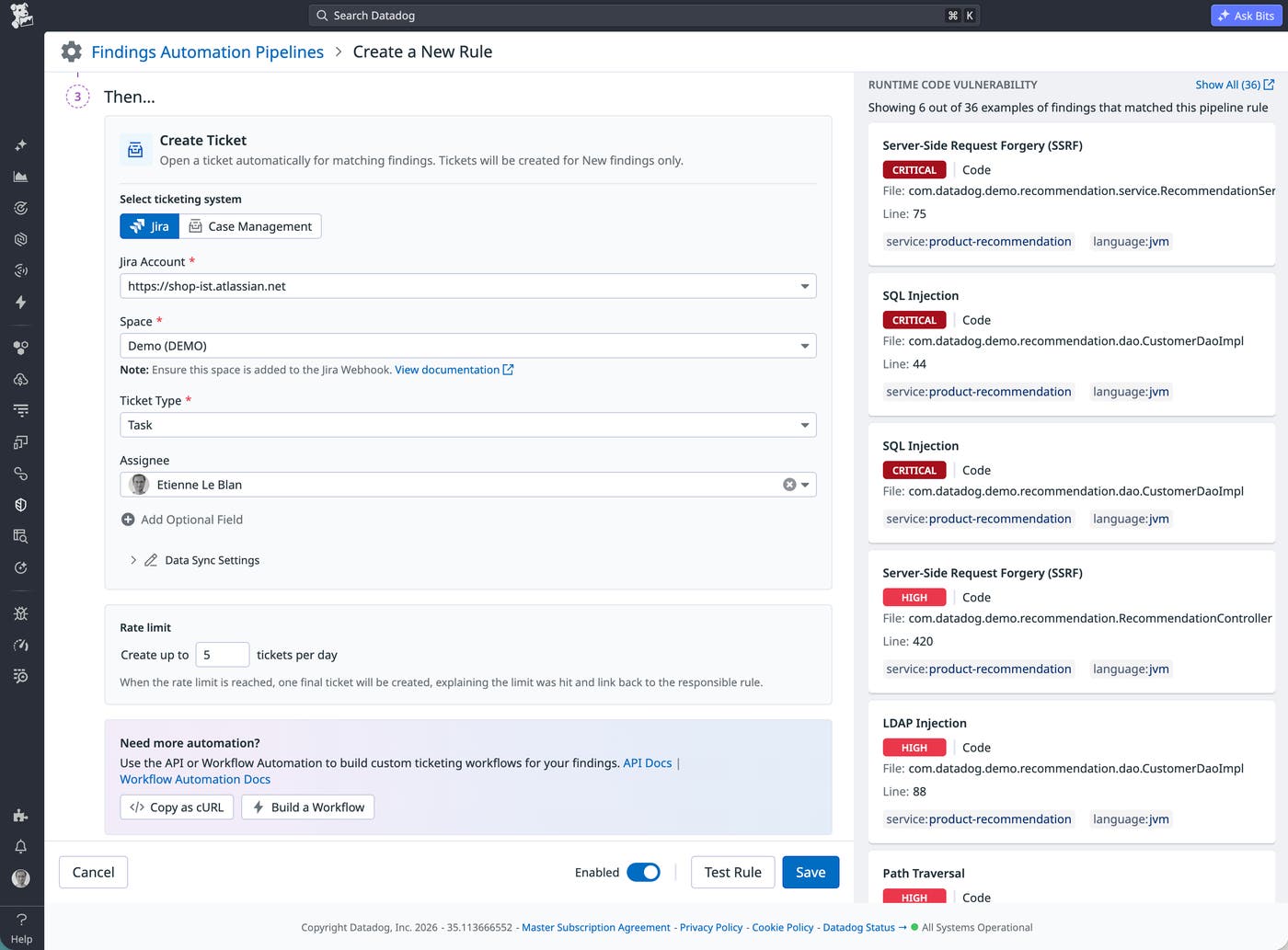Open the bug icon in sidebar
The image size is (1288, 950).
tap(21, 613)
